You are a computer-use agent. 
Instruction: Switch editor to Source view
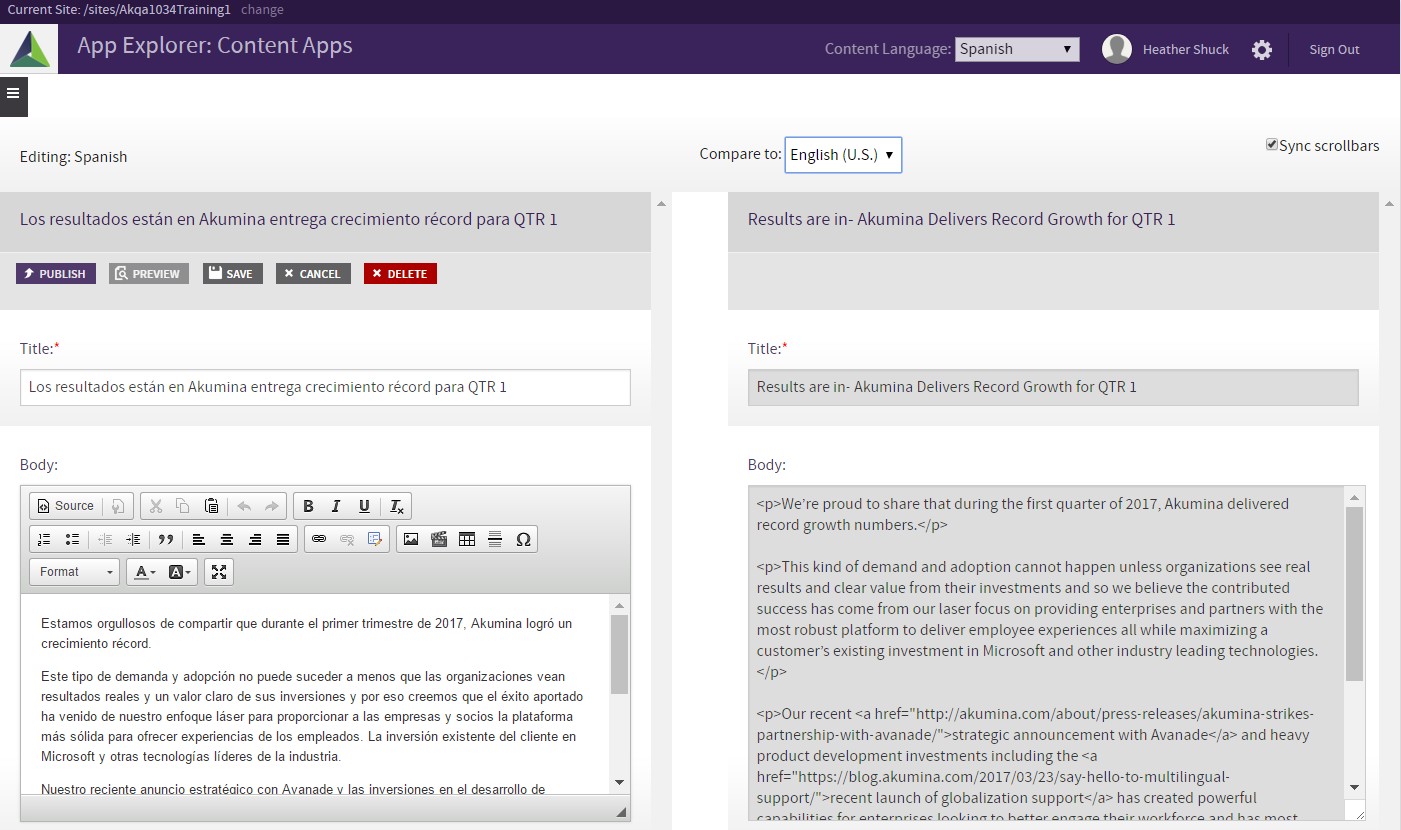[x=66, y=506]
